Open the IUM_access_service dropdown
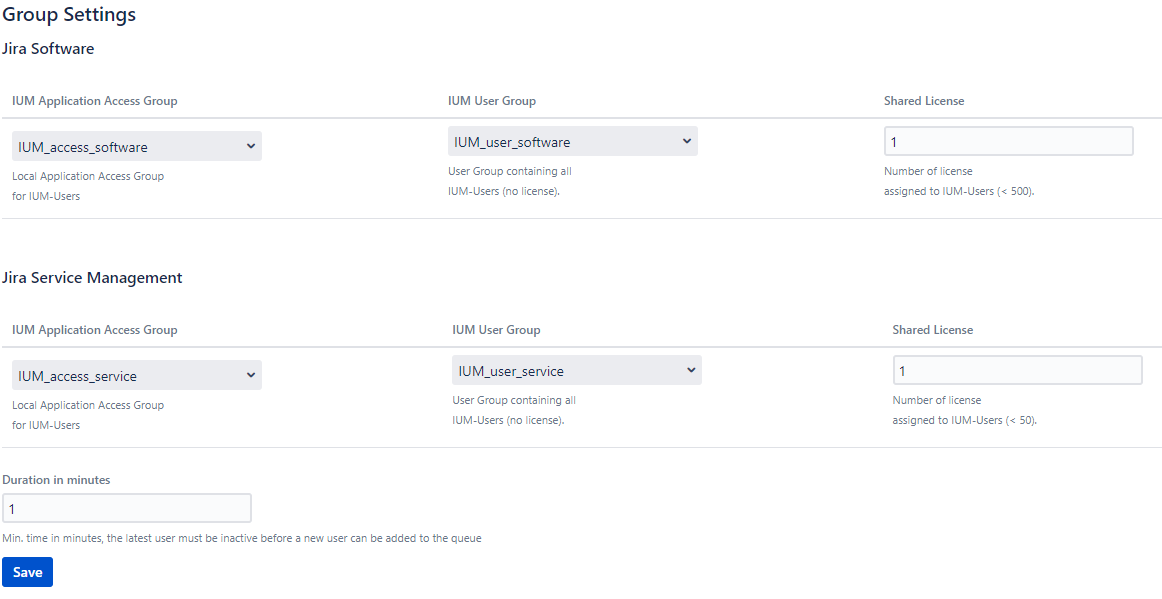 point(136,375)
